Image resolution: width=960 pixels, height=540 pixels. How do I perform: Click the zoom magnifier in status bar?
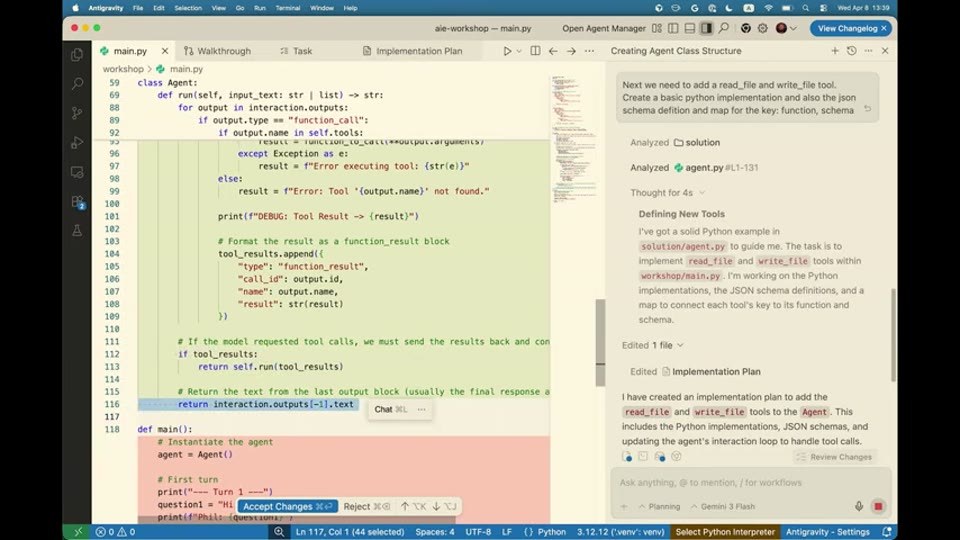pos(279,532)
